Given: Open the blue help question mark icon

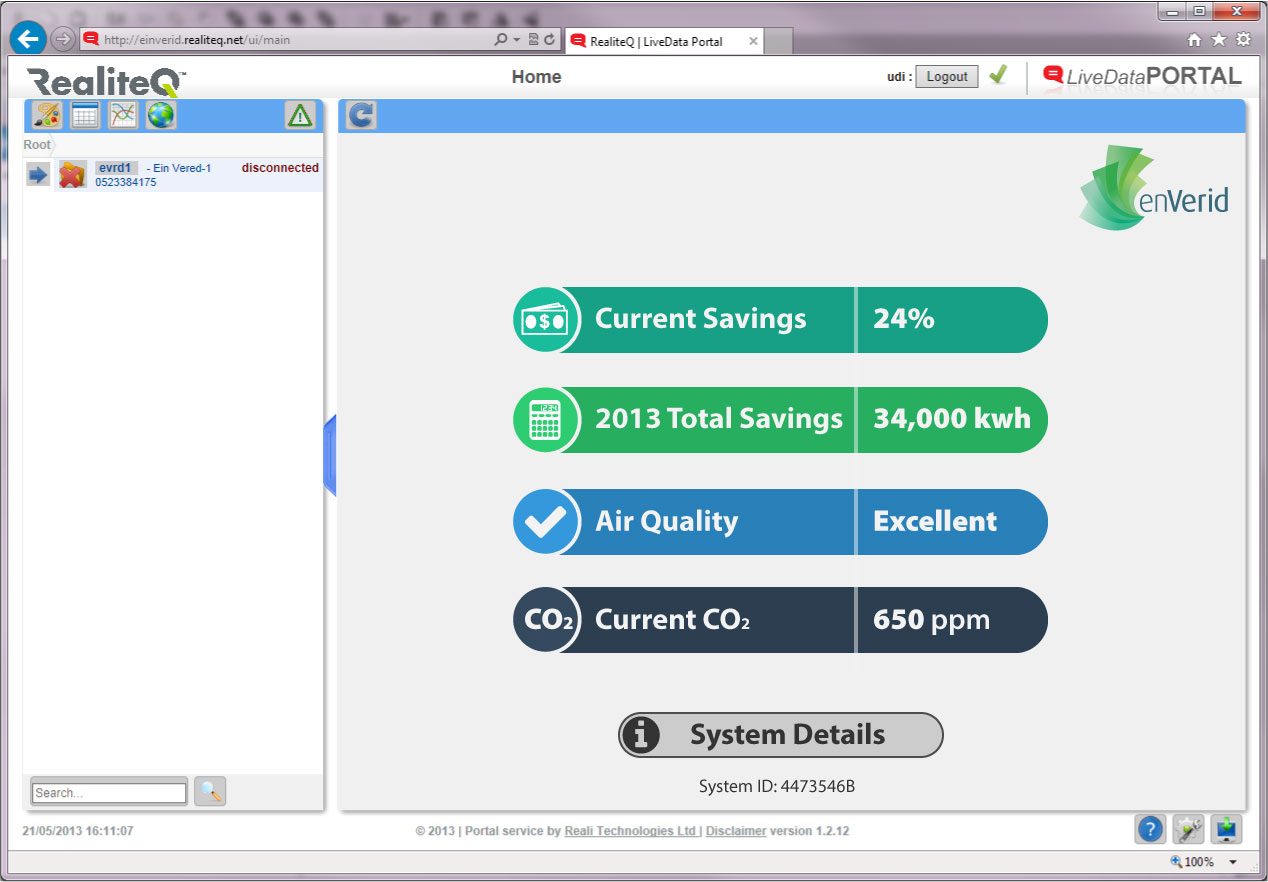Looking at the screenshot, I should (1150, 829).
